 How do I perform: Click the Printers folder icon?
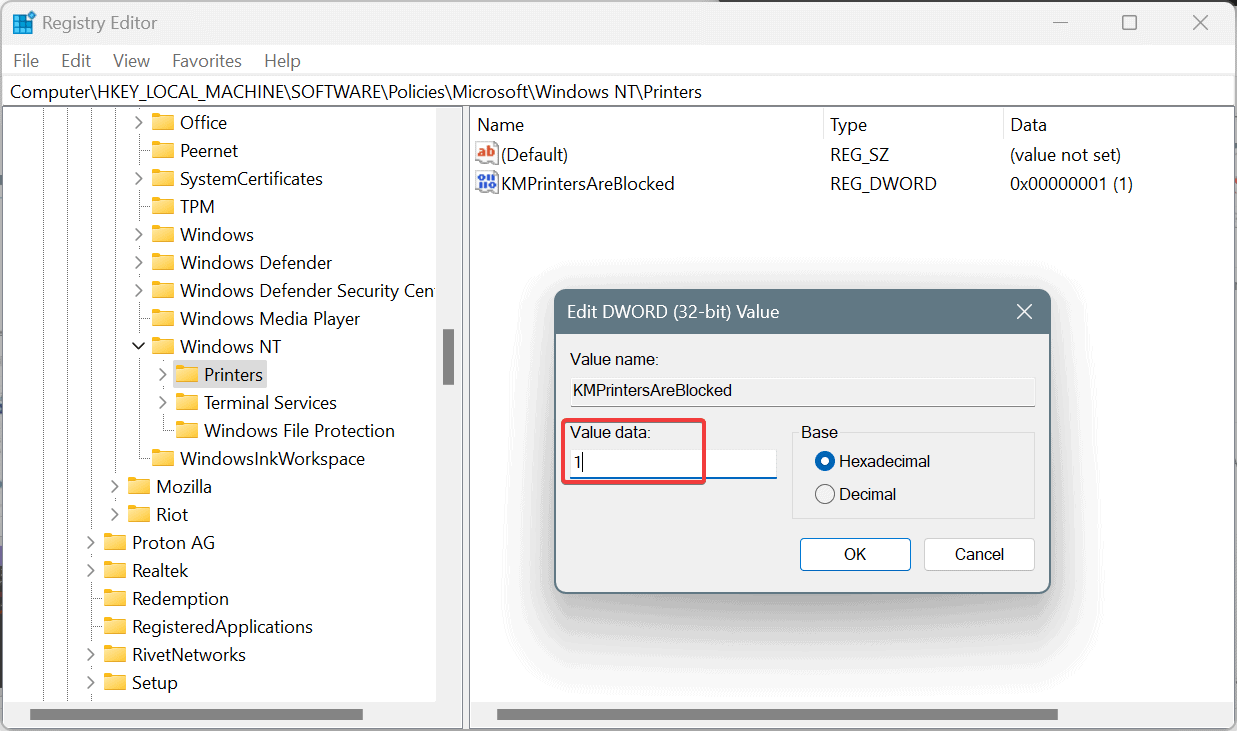point(187,374)
